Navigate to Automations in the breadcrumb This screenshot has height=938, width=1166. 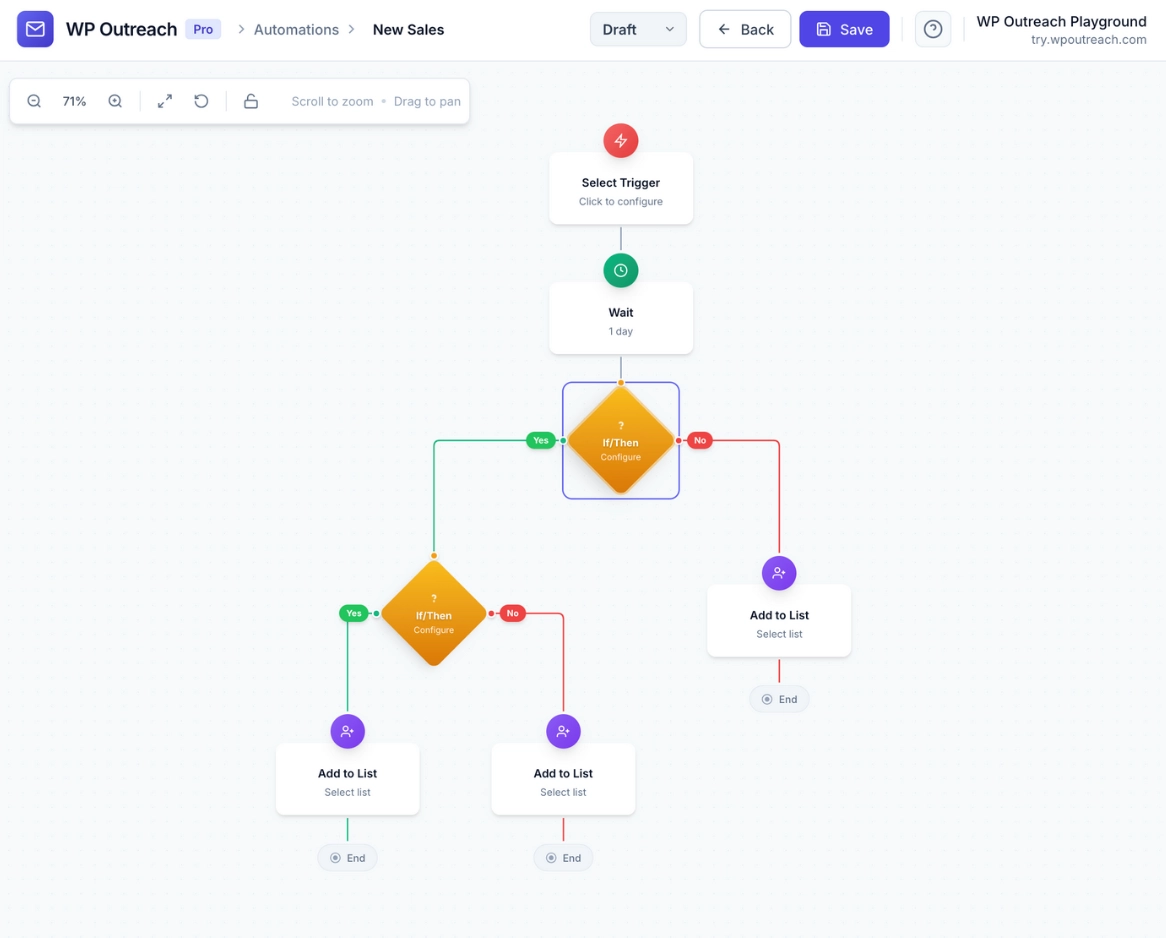296,29
